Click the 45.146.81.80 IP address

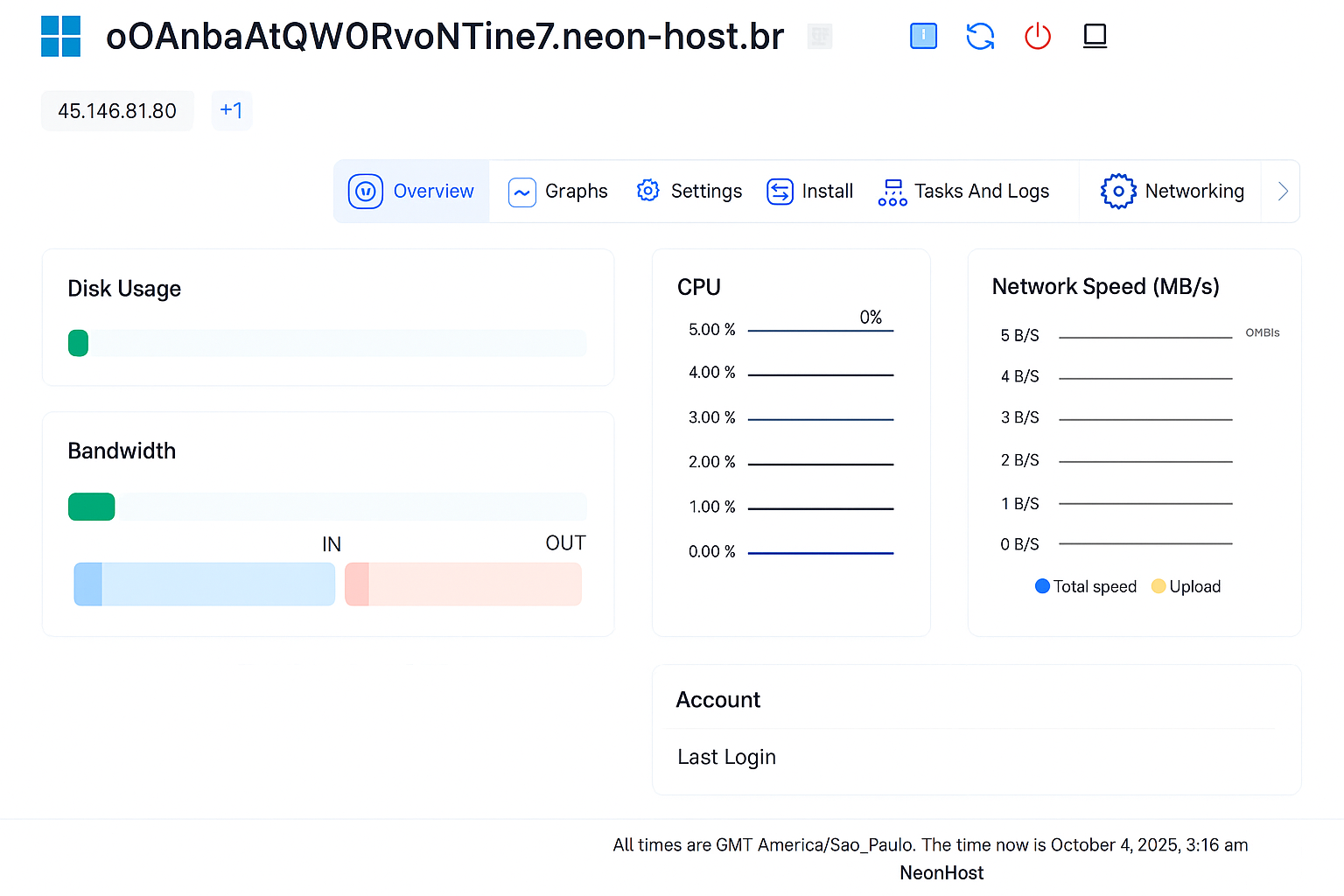pyautogui.click(x=117, y=111)
